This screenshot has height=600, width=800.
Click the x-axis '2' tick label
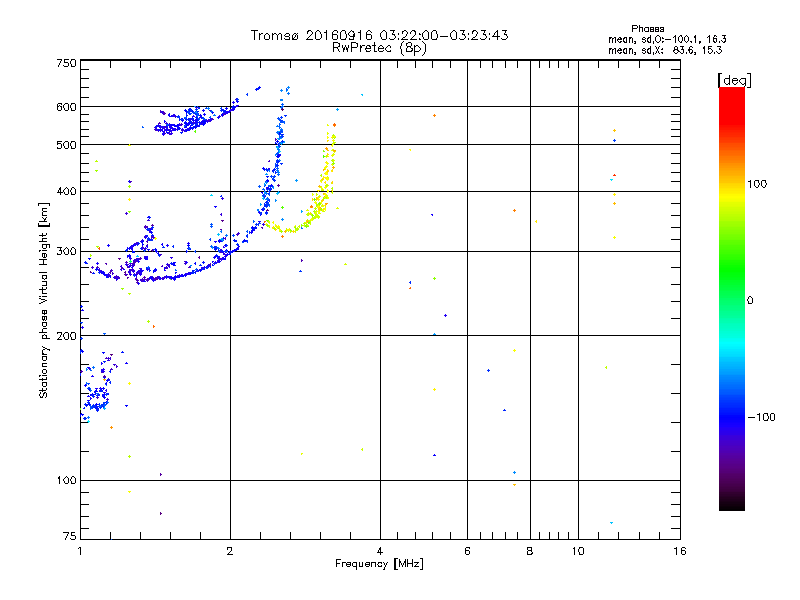click(x=230, y=551)
